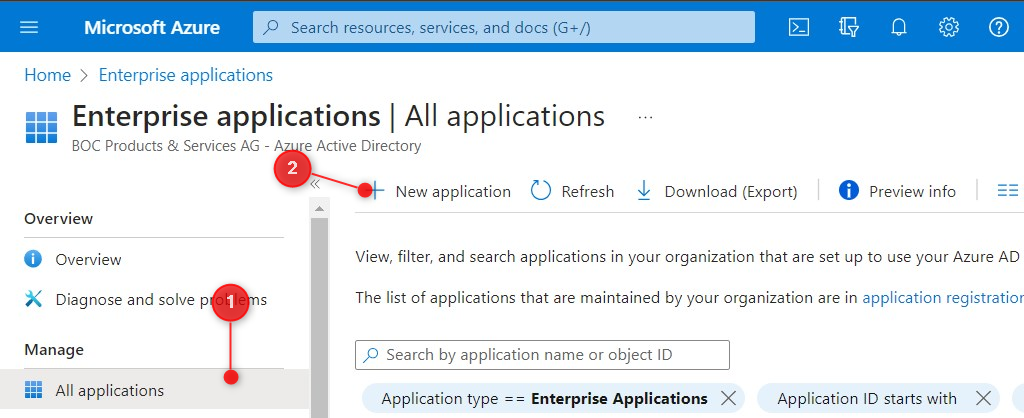Click the Preview info button
The image size is (1024, 418).
(897, 191)
